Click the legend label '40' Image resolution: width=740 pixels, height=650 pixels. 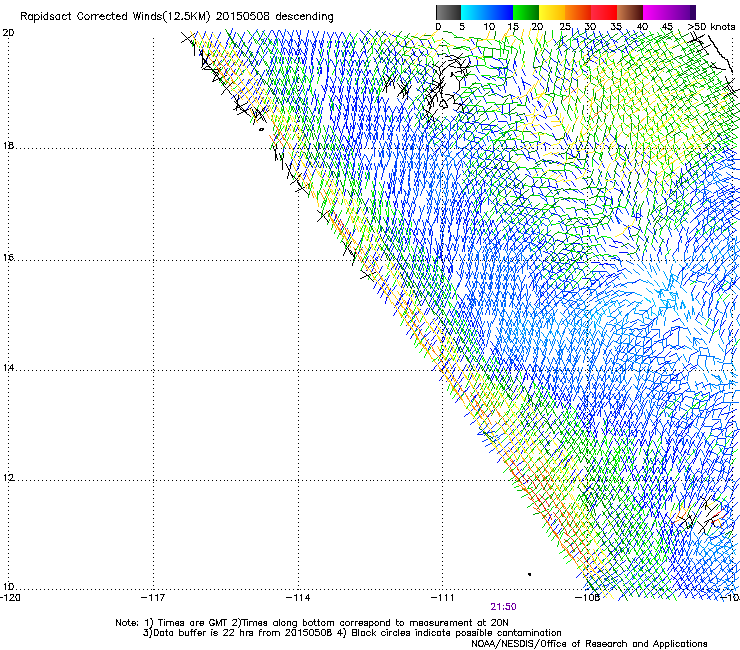(642, 27)
